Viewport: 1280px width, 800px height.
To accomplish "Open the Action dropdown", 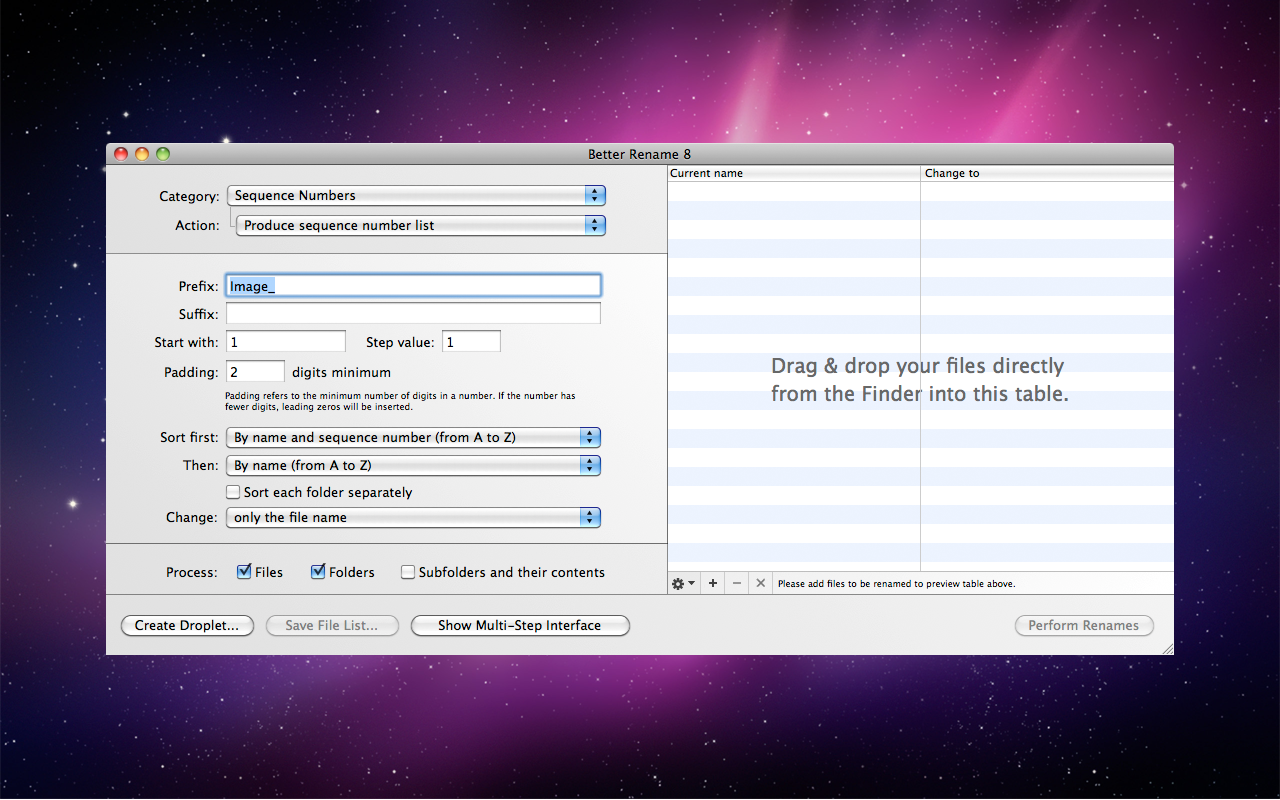I will pos(421,225).
